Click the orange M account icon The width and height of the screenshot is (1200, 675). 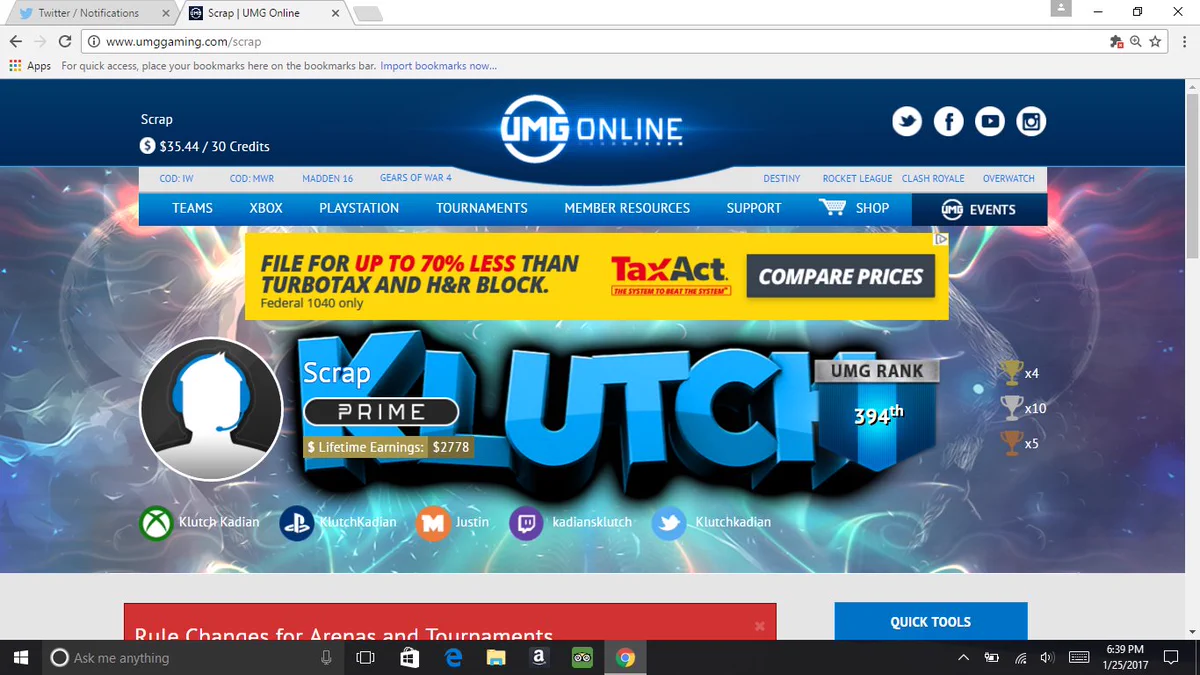click(x=433, y=523)
